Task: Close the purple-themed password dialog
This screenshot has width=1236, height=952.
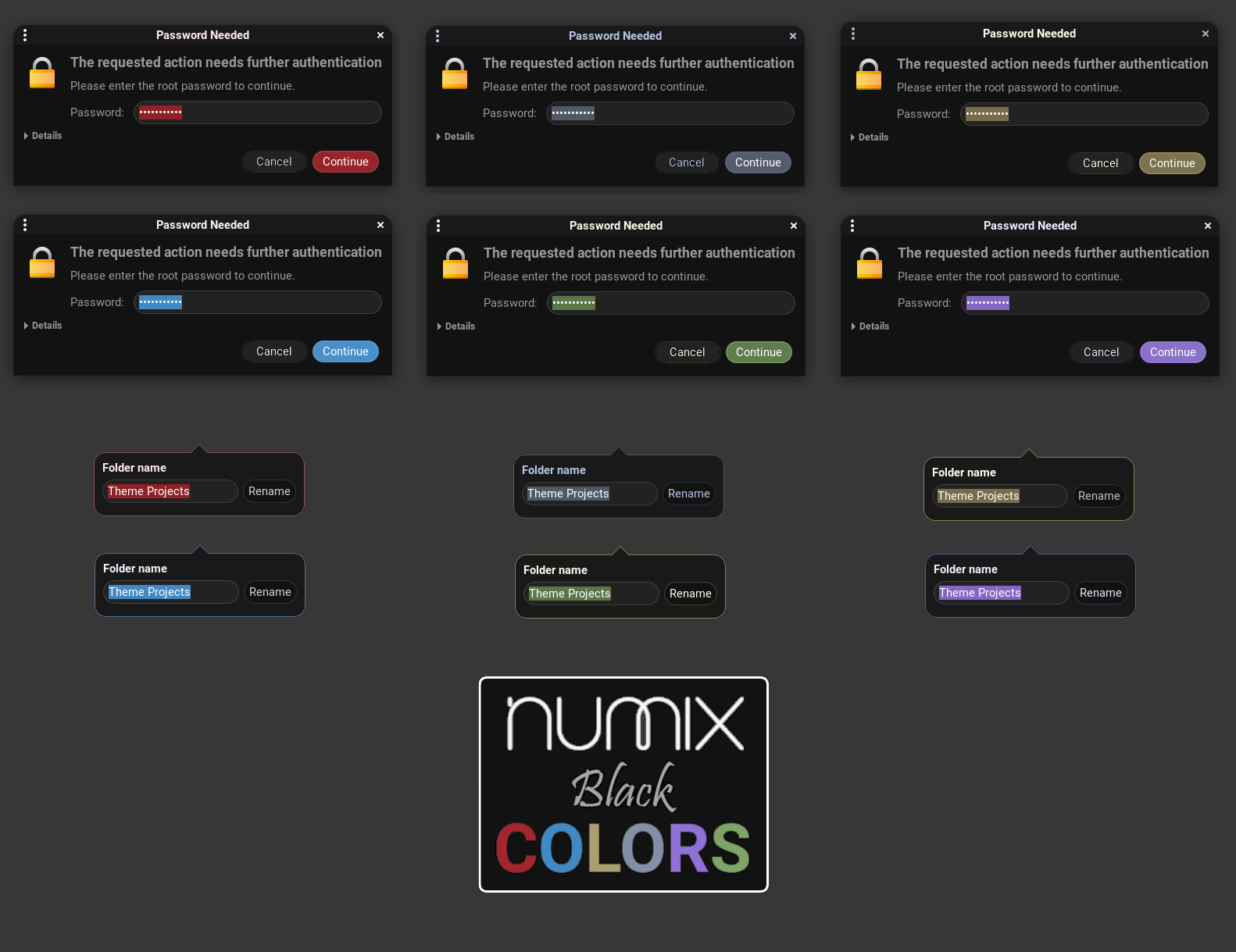Action: click(1208, 226)
